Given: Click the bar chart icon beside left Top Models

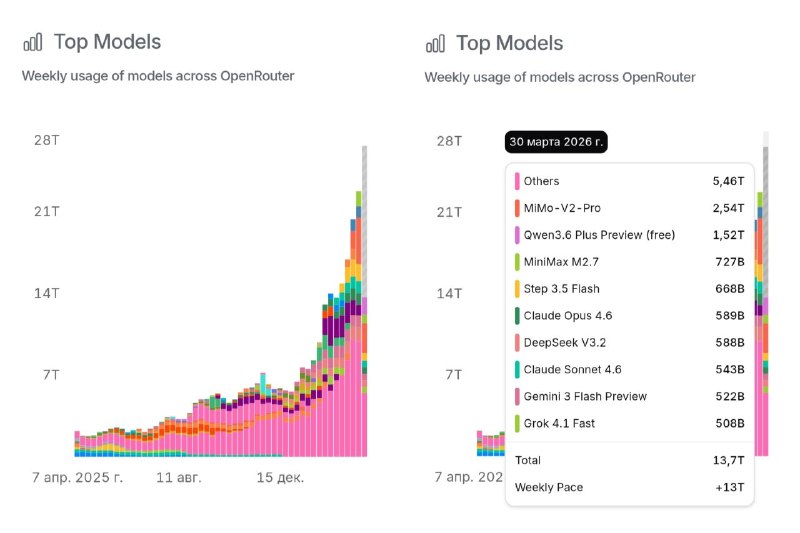Looking at the screenshot, I should pos(33,42).
